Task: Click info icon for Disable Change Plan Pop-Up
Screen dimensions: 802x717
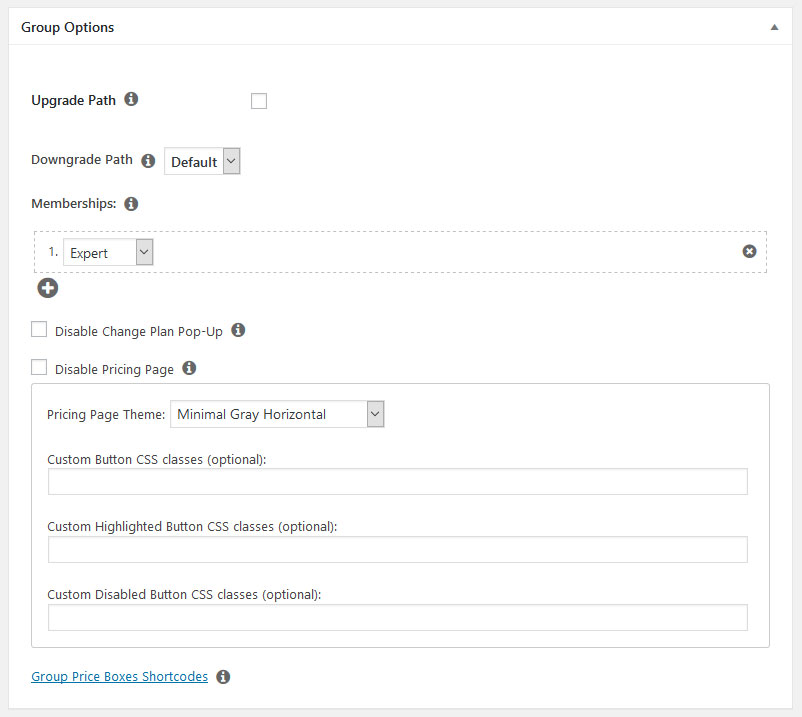Action: pos(238,330)
